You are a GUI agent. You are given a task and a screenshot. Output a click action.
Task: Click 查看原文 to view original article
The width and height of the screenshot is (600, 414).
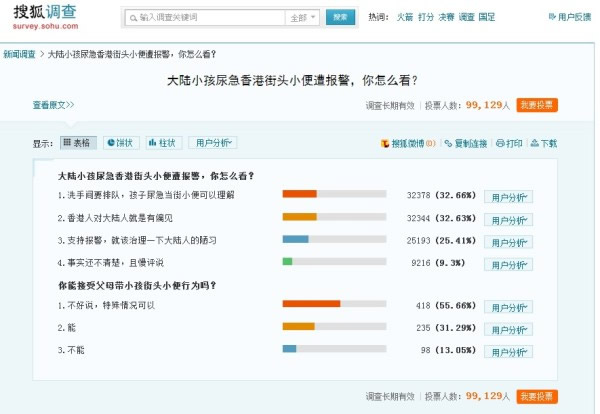(53, 104)
